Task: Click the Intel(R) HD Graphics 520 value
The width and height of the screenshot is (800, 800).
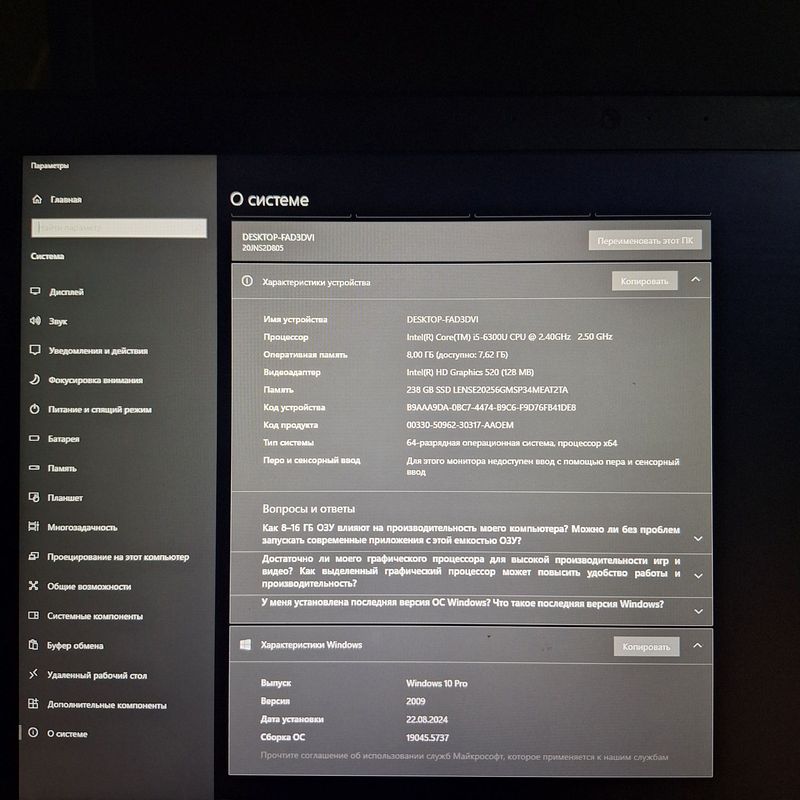Action: pyautogui.click(x=470, y=372)
